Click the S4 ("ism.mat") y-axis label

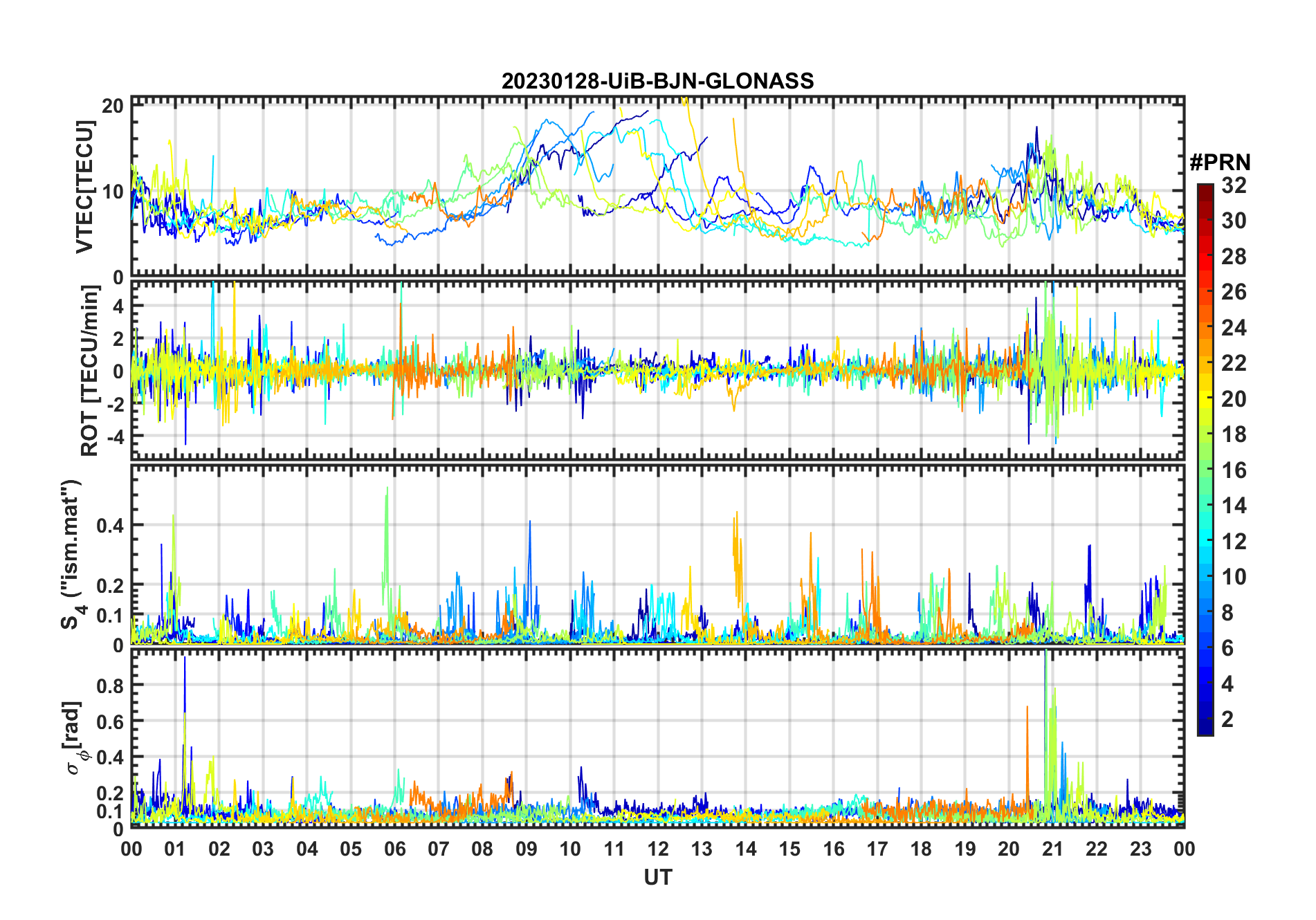pos(71,555)
